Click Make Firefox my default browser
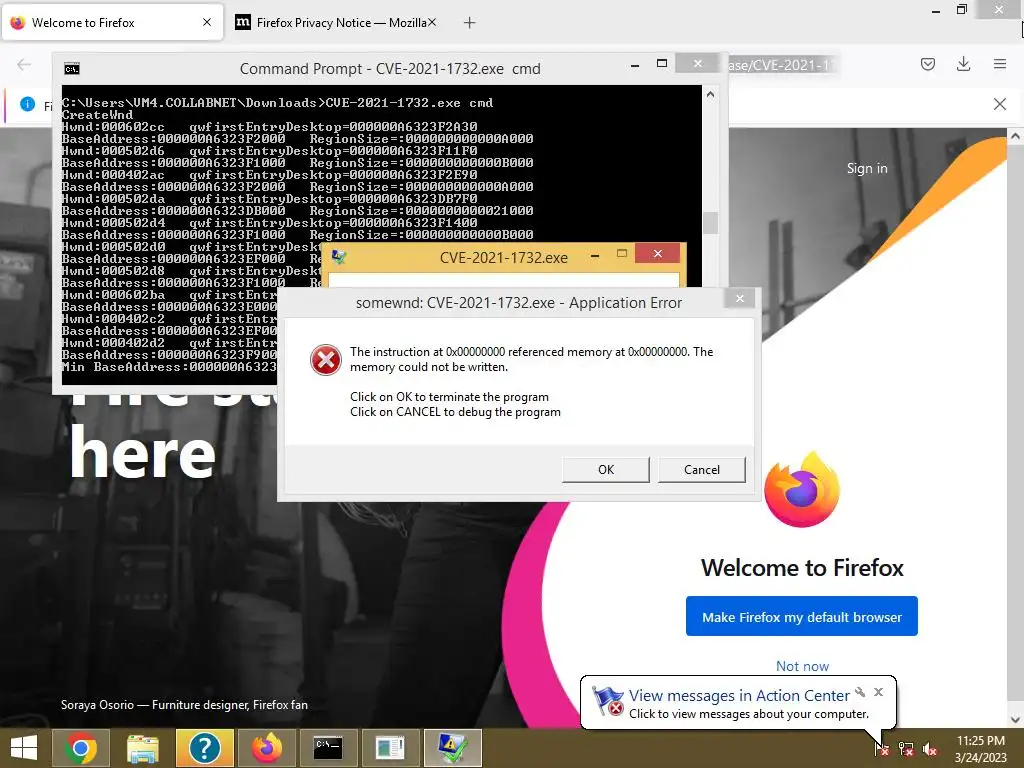Image resolution: width=1024 pixels, height=768 pixels. (801, 616)
